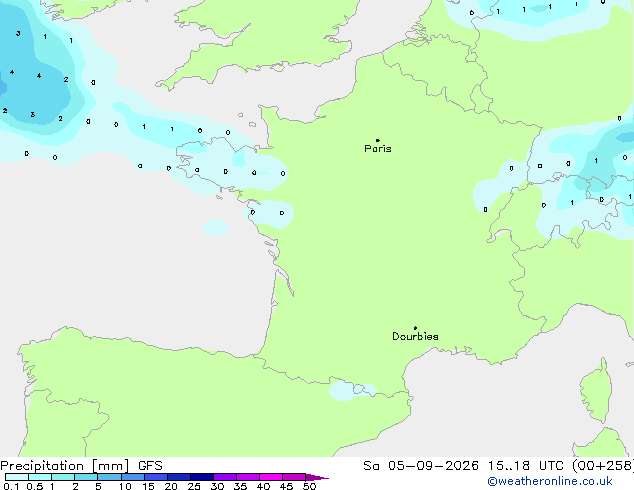
Task: Click the legend value 40
Action: pos(263,486)
